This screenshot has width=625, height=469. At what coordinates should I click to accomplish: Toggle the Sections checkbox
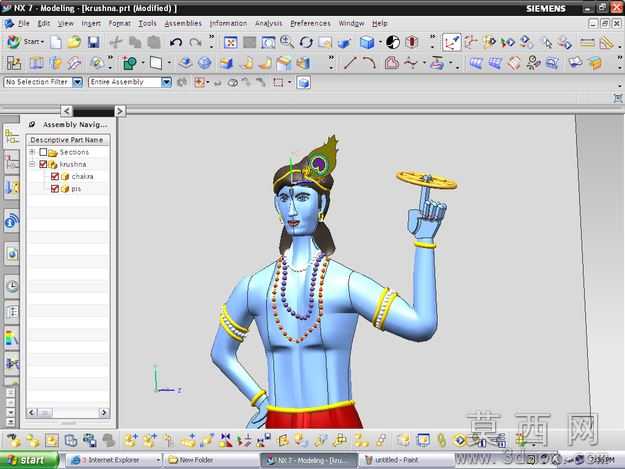tap(43, 152)
